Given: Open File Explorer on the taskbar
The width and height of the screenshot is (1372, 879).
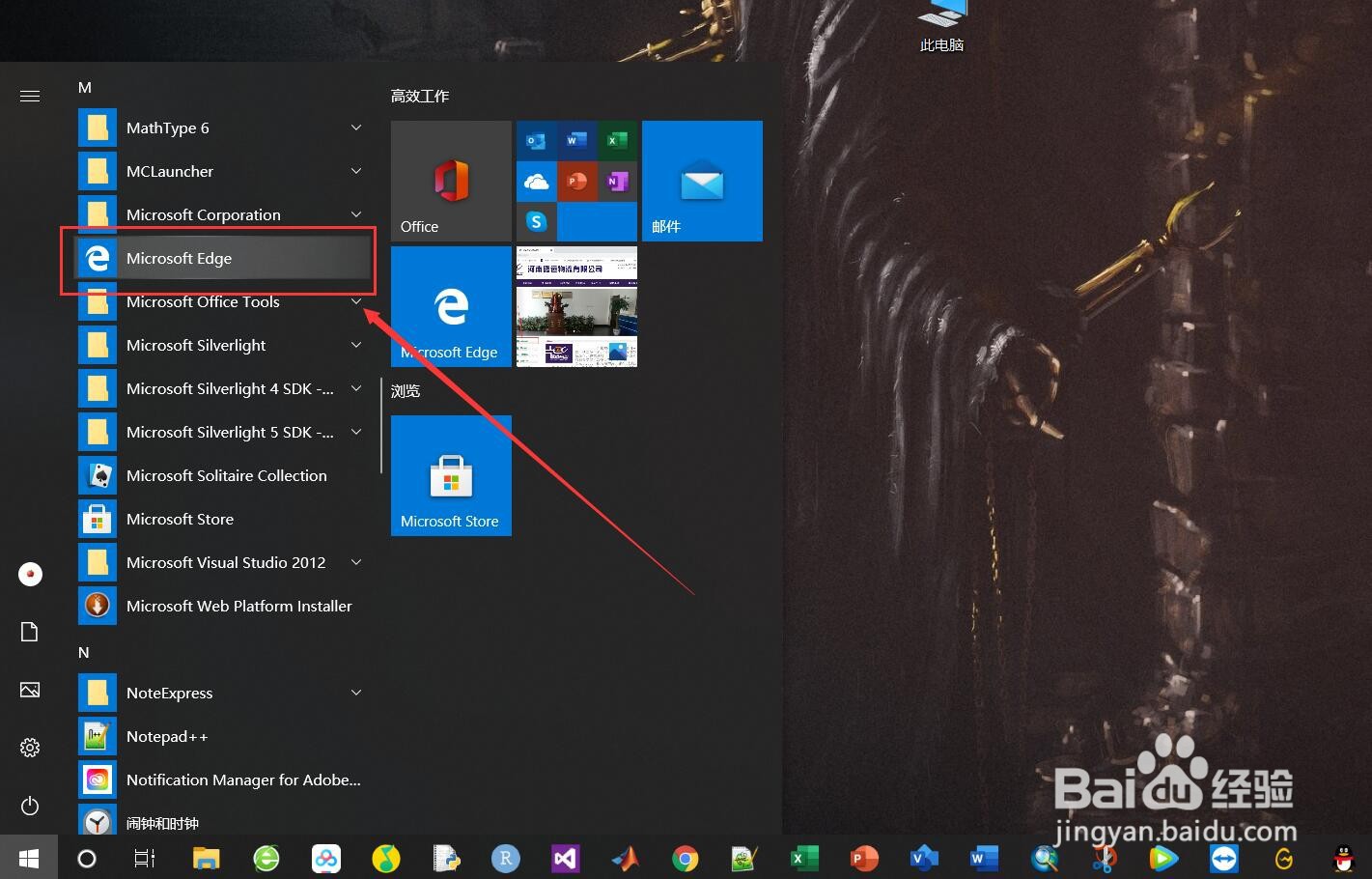Looking at the screenshot, I should 207,858.
